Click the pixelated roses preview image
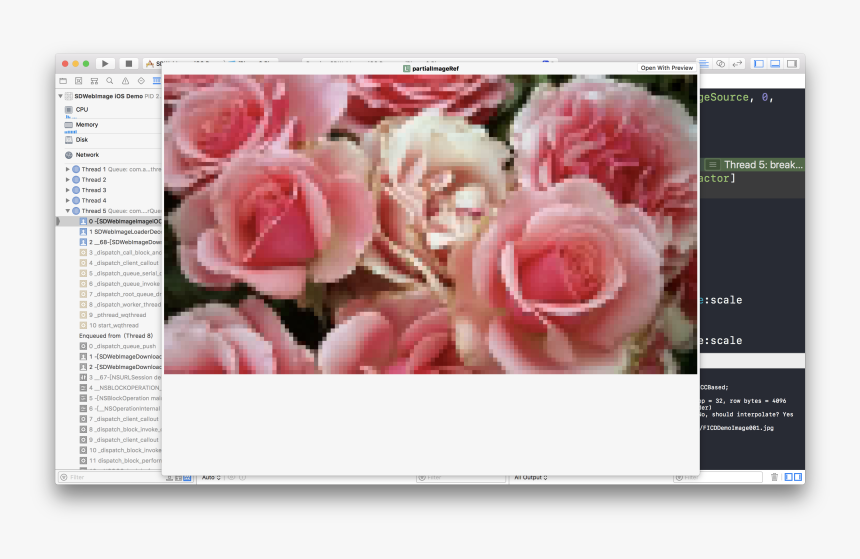This screenshot has width=860, height=559. 431,224
